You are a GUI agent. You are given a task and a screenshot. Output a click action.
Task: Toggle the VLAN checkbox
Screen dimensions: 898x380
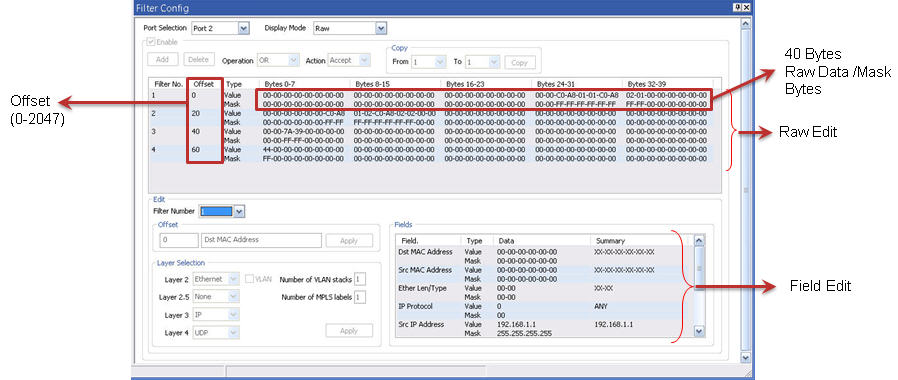[249, 279]
